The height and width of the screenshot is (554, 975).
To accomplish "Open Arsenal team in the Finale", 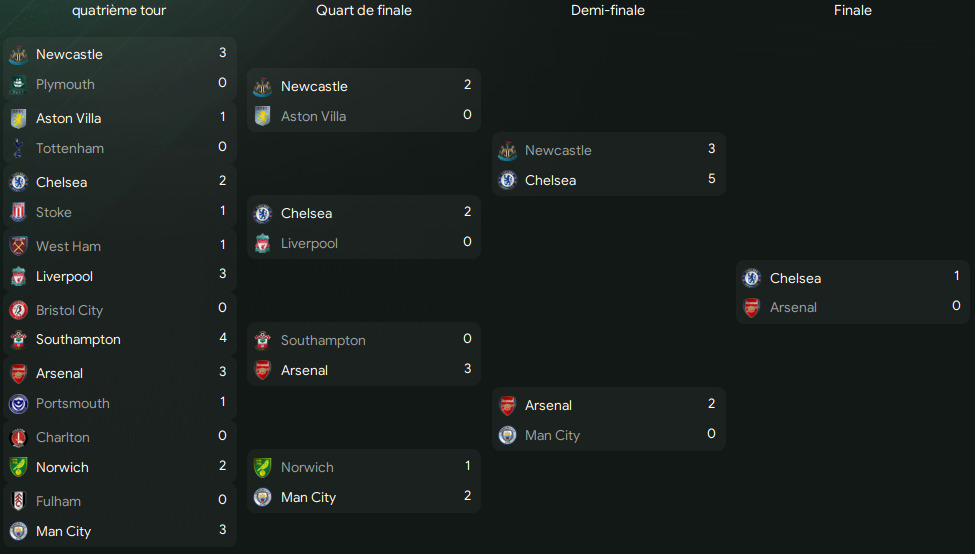I will point(793,308).
